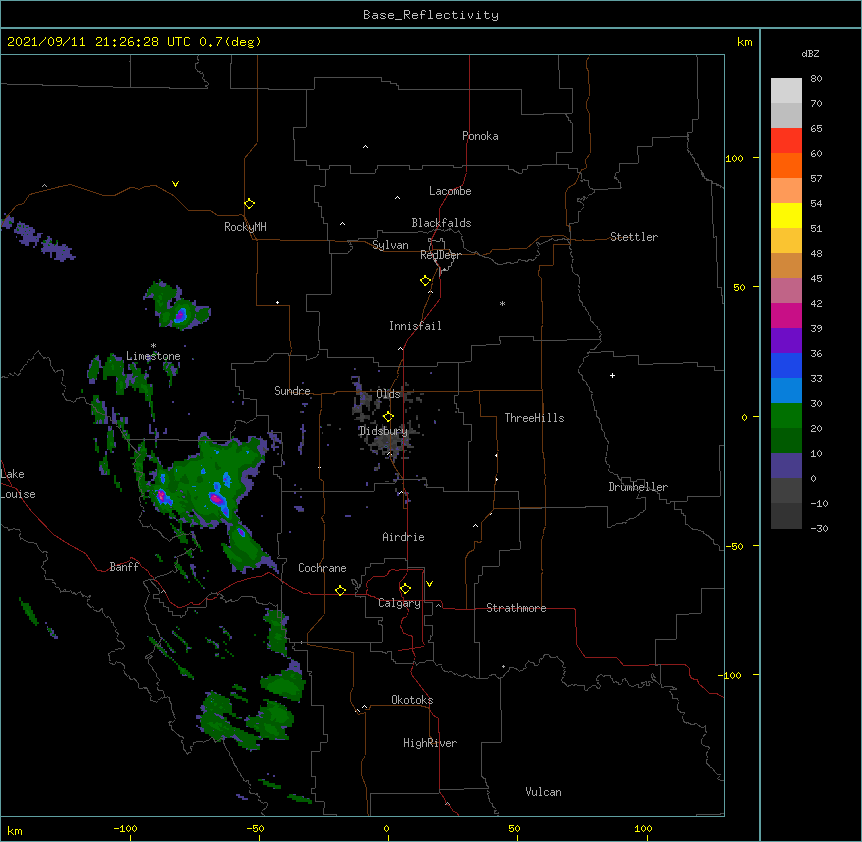Image resolution: width=862 pixels, height=842 pixels.
Task: Select the bright green legend swatch below 30
Action: click(x=786, y=416)
